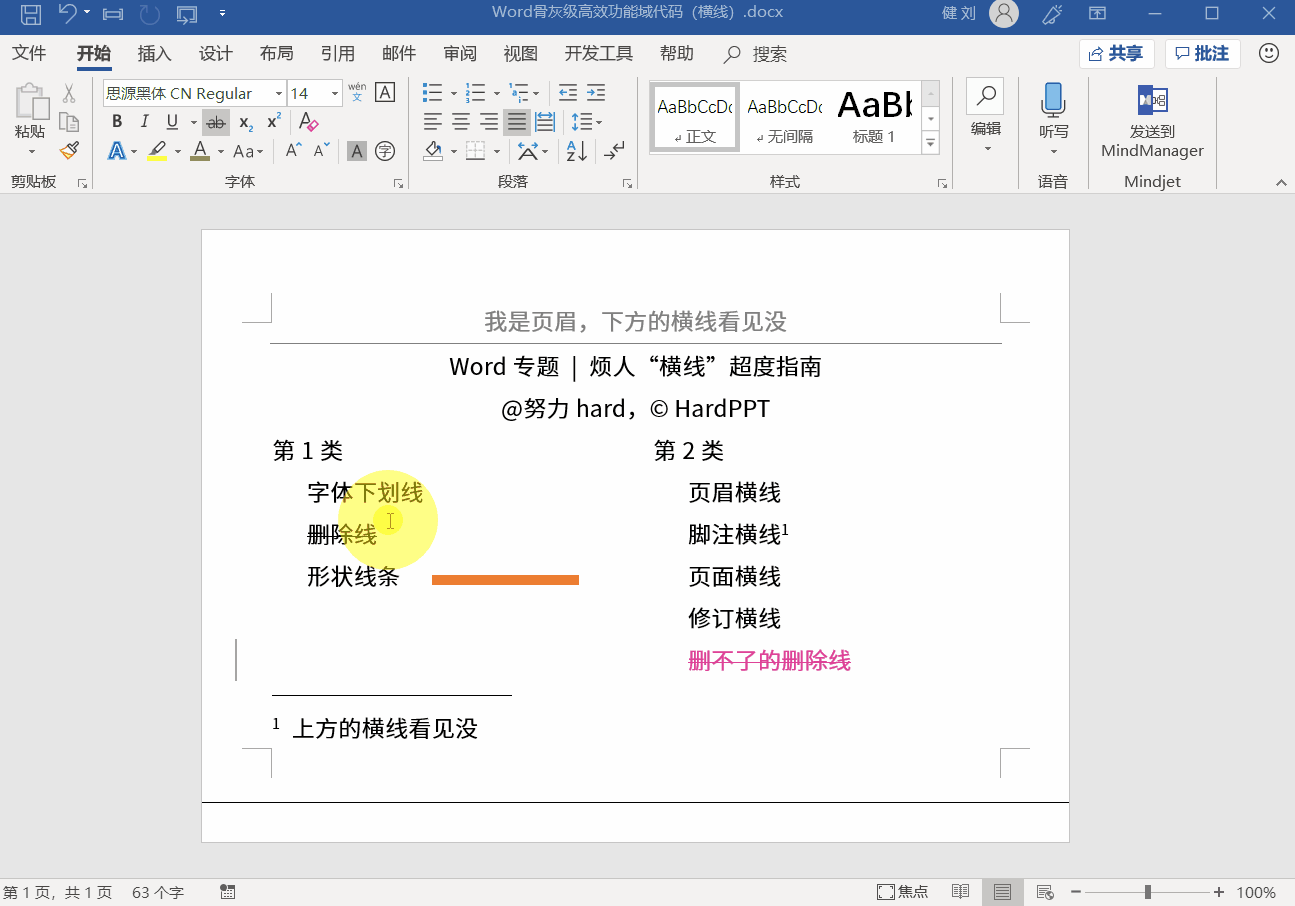1295x906 pixels.
Task: Open the font name dropdown
Action: [x=279, y=94]
